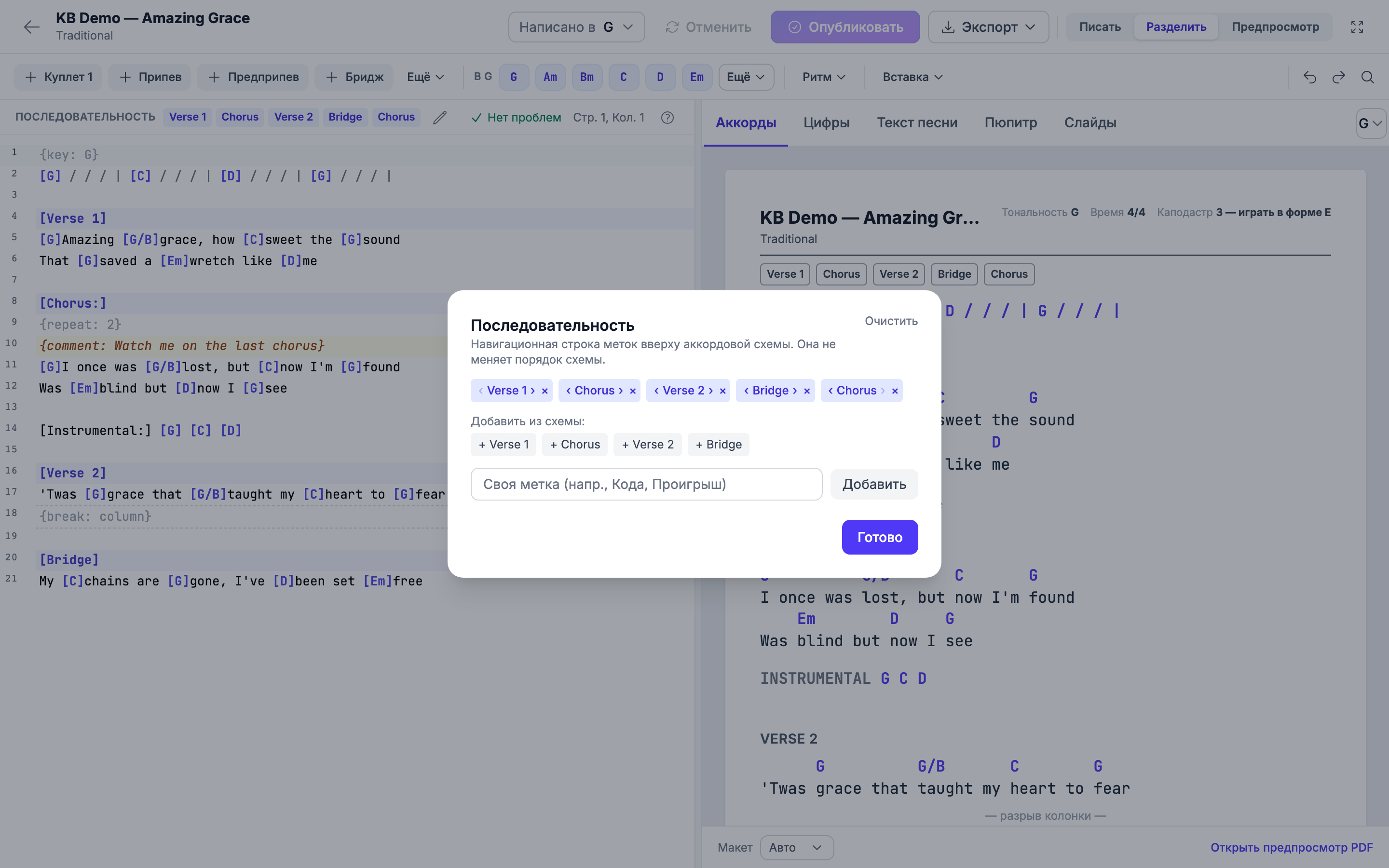Open the Ритм dropdown
1389x868 pixels.
(824, 77)
